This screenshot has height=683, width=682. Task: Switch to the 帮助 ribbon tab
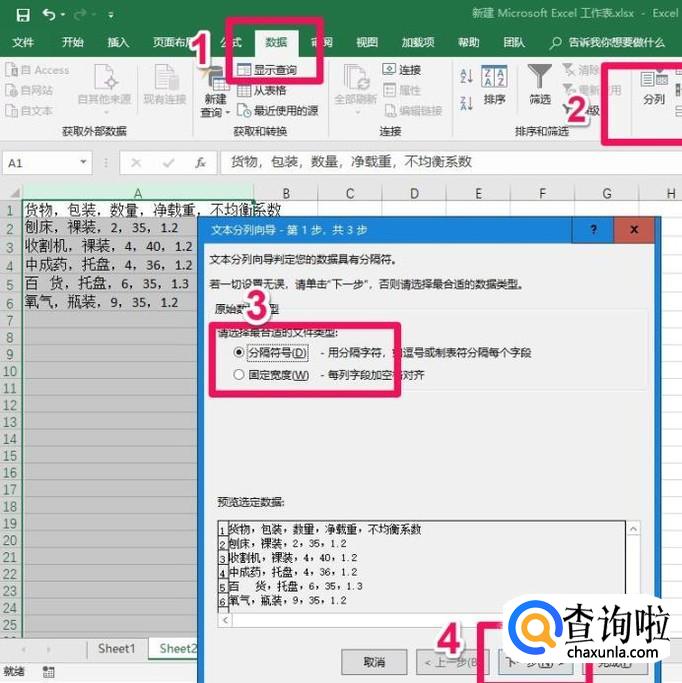pyautogui.click(x=469, y=42)
